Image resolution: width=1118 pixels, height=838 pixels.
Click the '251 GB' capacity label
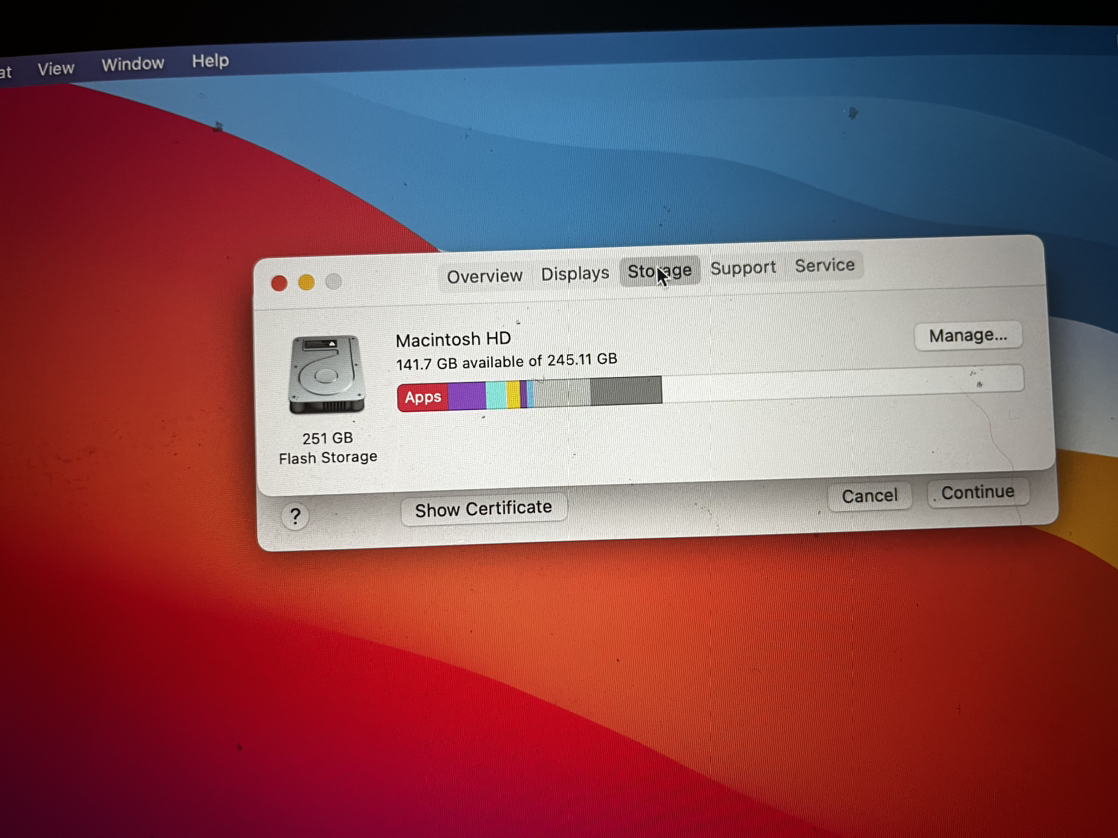327,438
